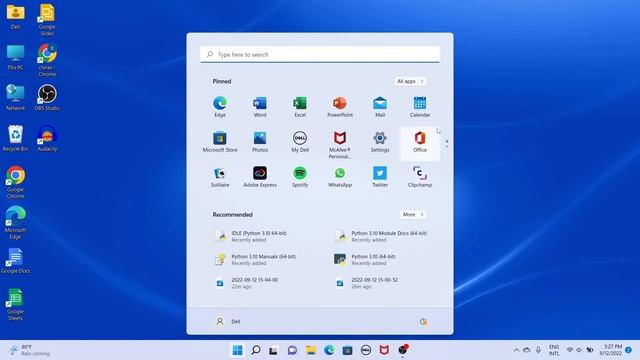Open the notification count badge
Image resolution: width=640 pixels, height=360 pixels.
pos(629,350)
